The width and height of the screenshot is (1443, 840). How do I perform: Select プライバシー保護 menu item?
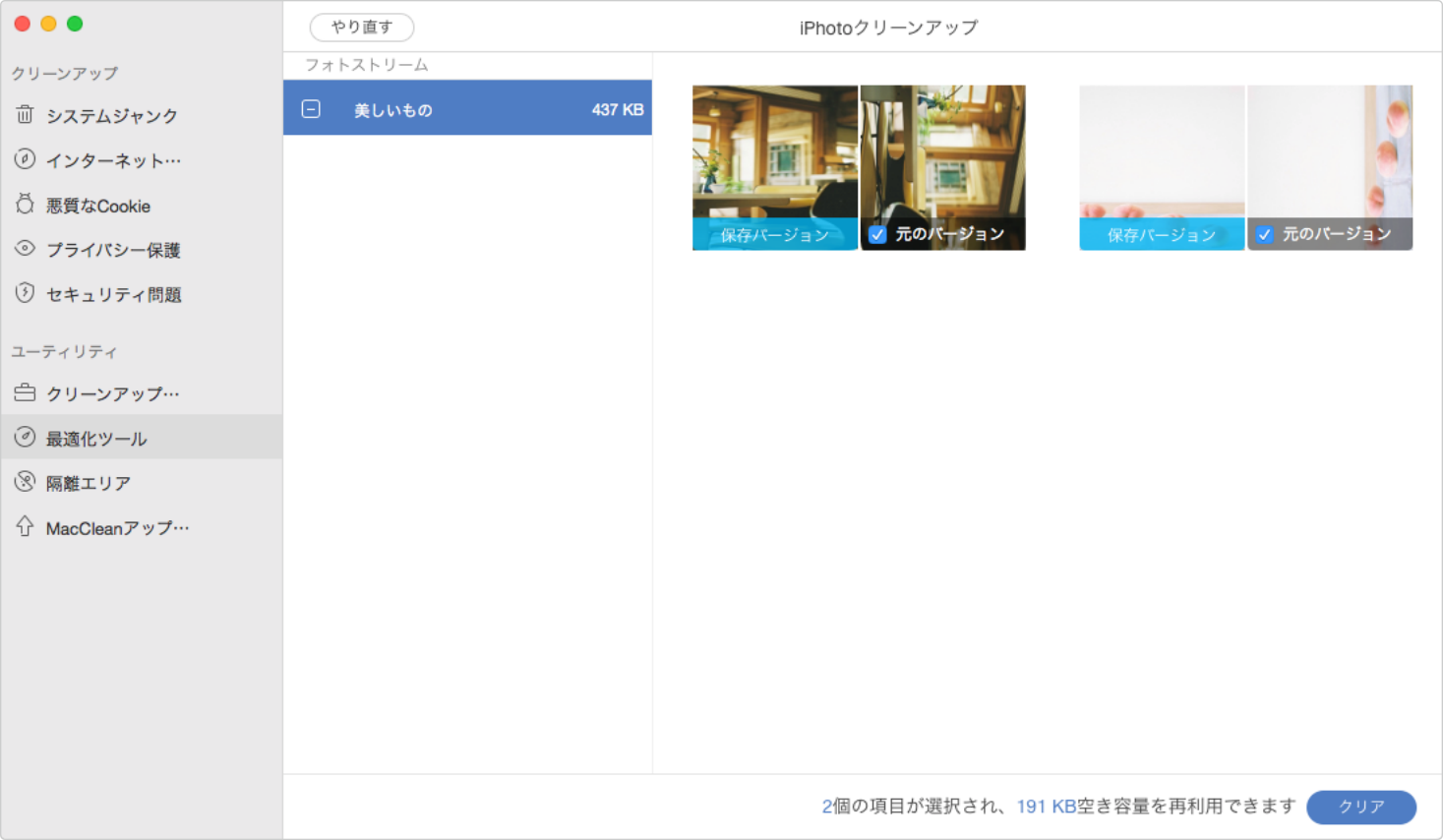(142, 249)
